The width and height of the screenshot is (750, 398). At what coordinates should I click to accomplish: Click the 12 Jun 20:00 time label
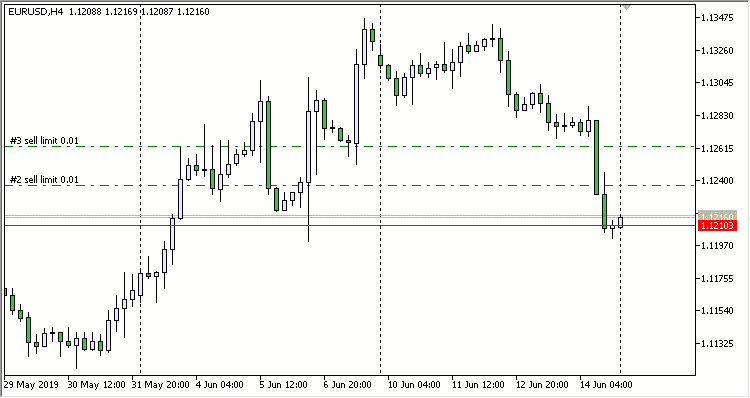(x=542, y=385)
